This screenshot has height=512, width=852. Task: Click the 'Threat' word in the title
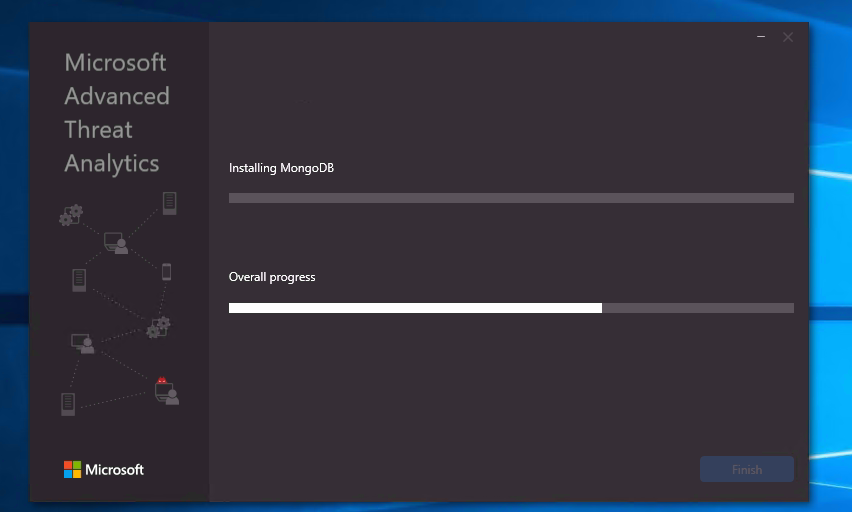(98, 130)
